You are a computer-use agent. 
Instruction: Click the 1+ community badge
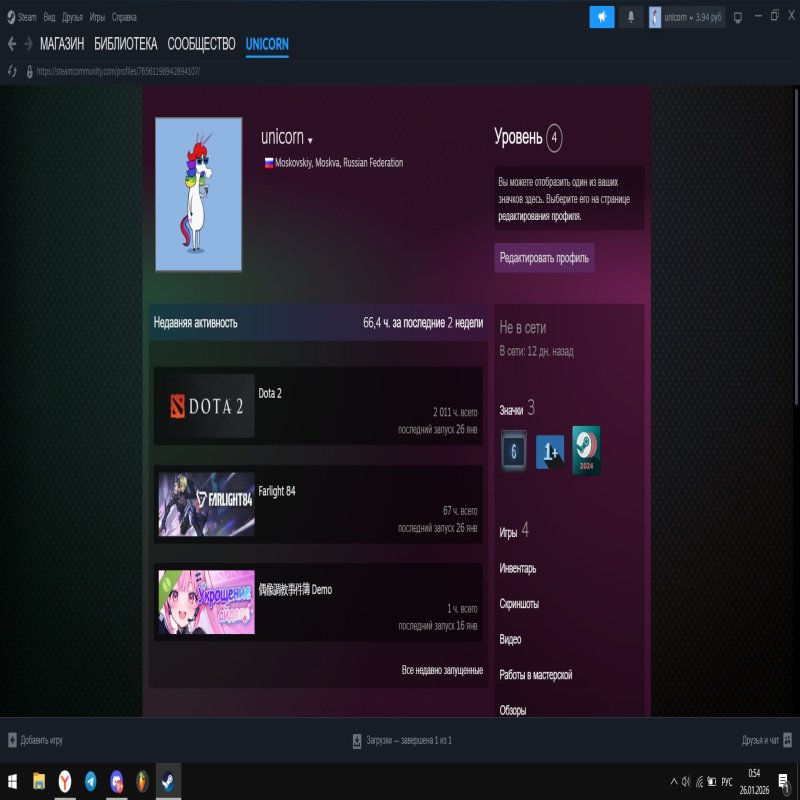(550, 452)
